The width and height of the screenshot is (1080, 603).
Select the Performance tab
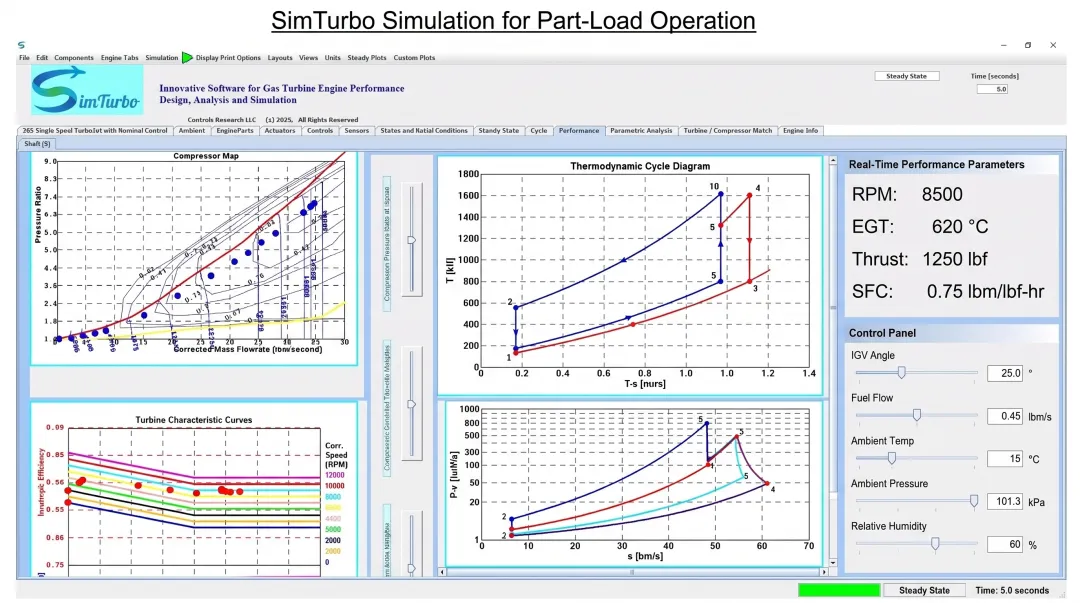(x=579, y=130)
